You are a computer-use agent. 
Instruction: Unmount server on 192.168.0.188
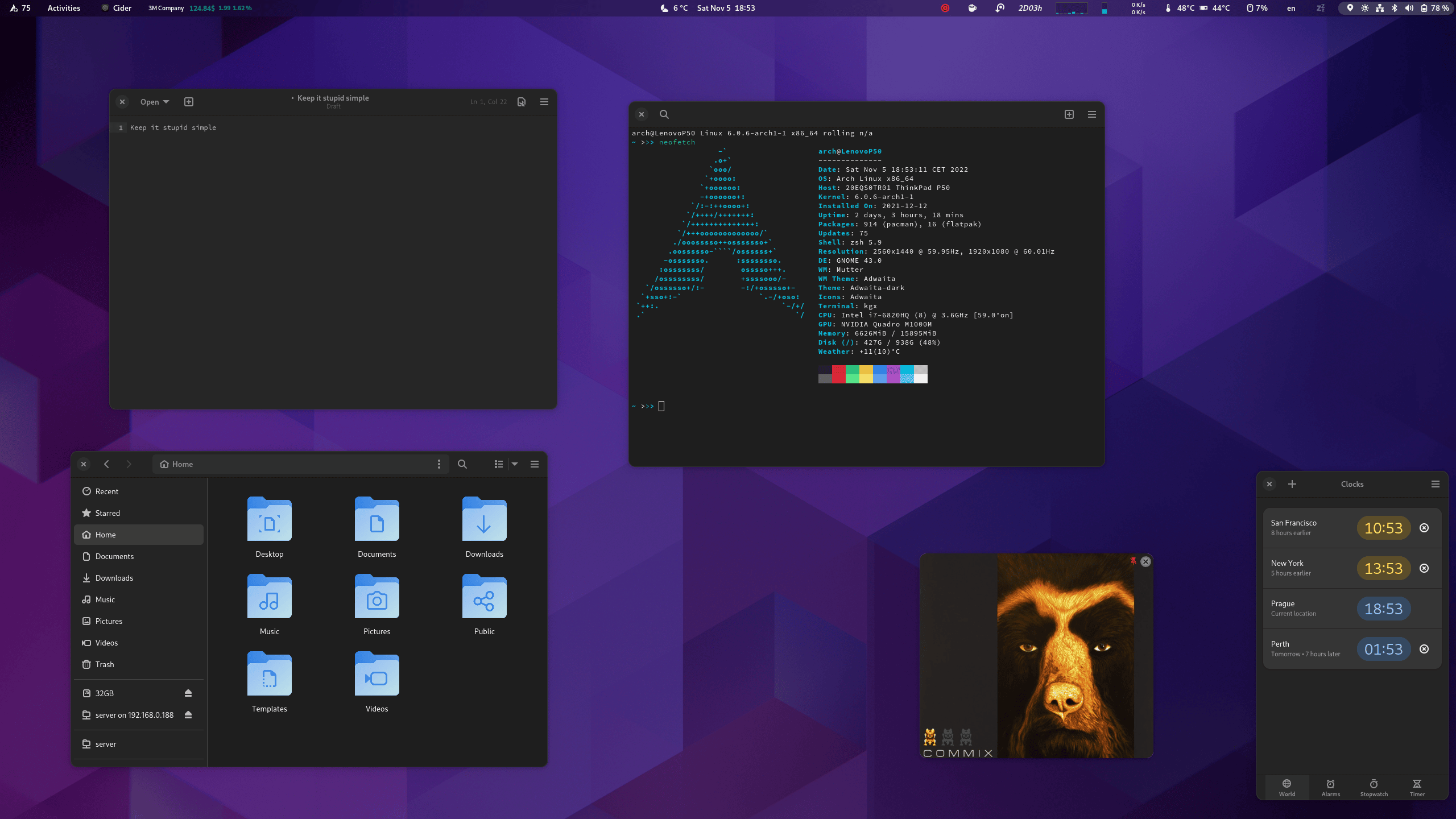point(188,715)
